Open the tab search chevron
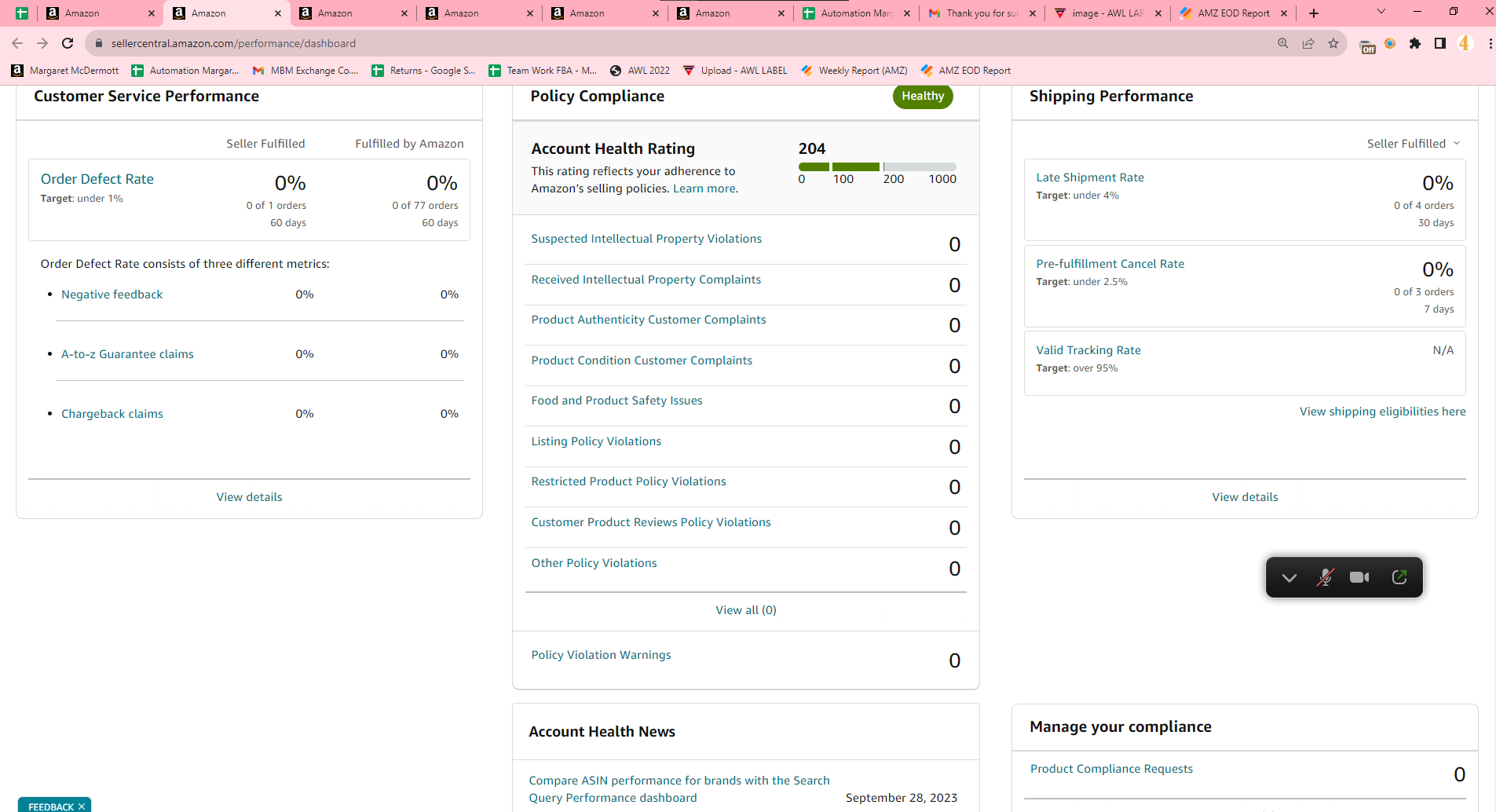Viewport: 1496px width, 812px height. pos(1381,12)
